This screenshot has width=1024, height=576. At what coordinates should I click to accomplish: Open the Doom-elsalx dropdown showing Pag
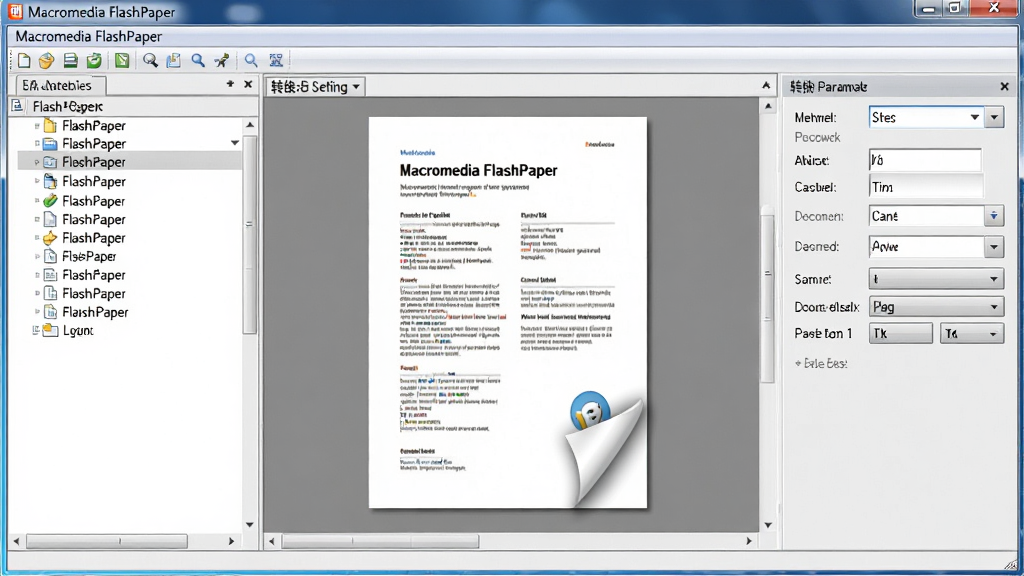tap(936, 307)
